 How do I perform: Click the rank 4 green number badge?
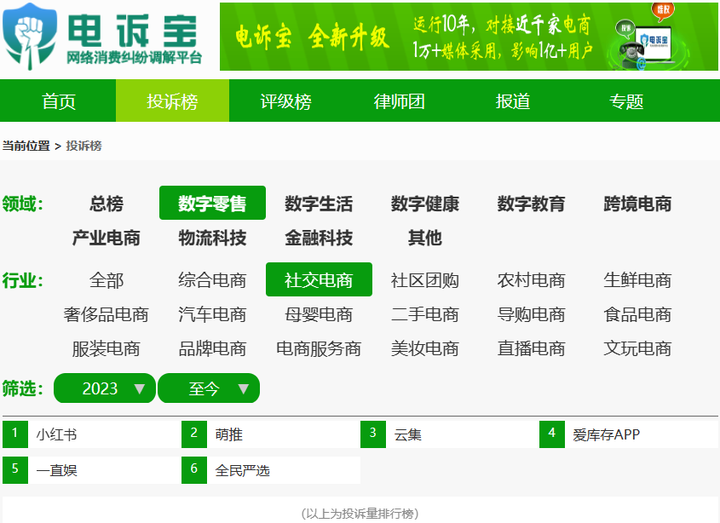coord(552,434)
